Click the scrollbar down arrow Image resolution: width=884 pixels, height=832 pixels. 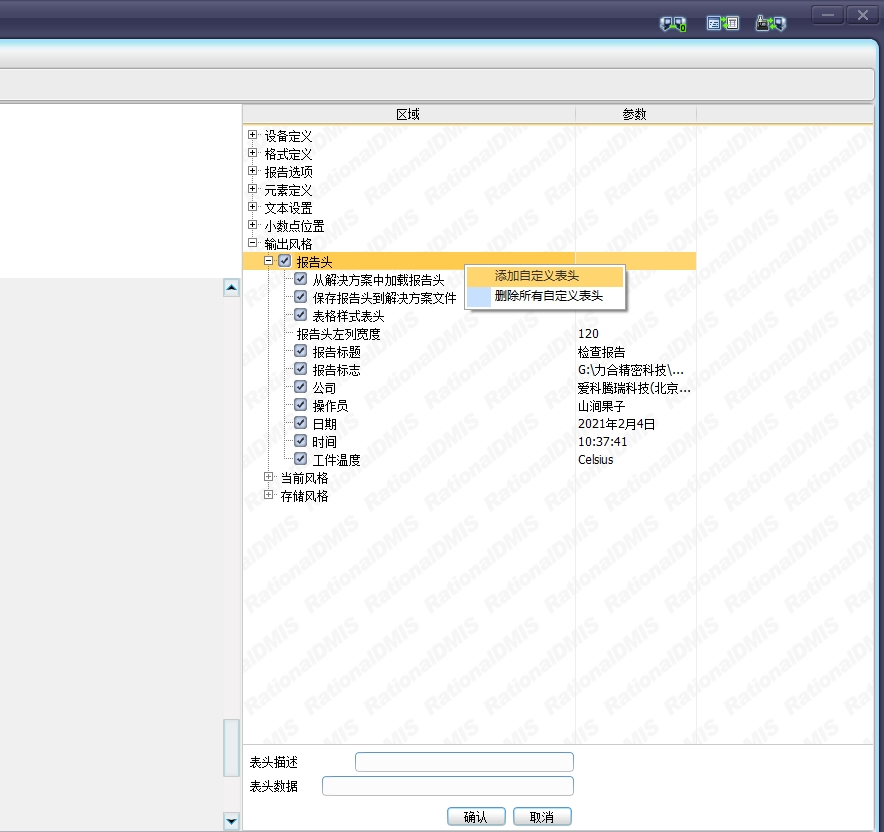(x=231, y=821)
